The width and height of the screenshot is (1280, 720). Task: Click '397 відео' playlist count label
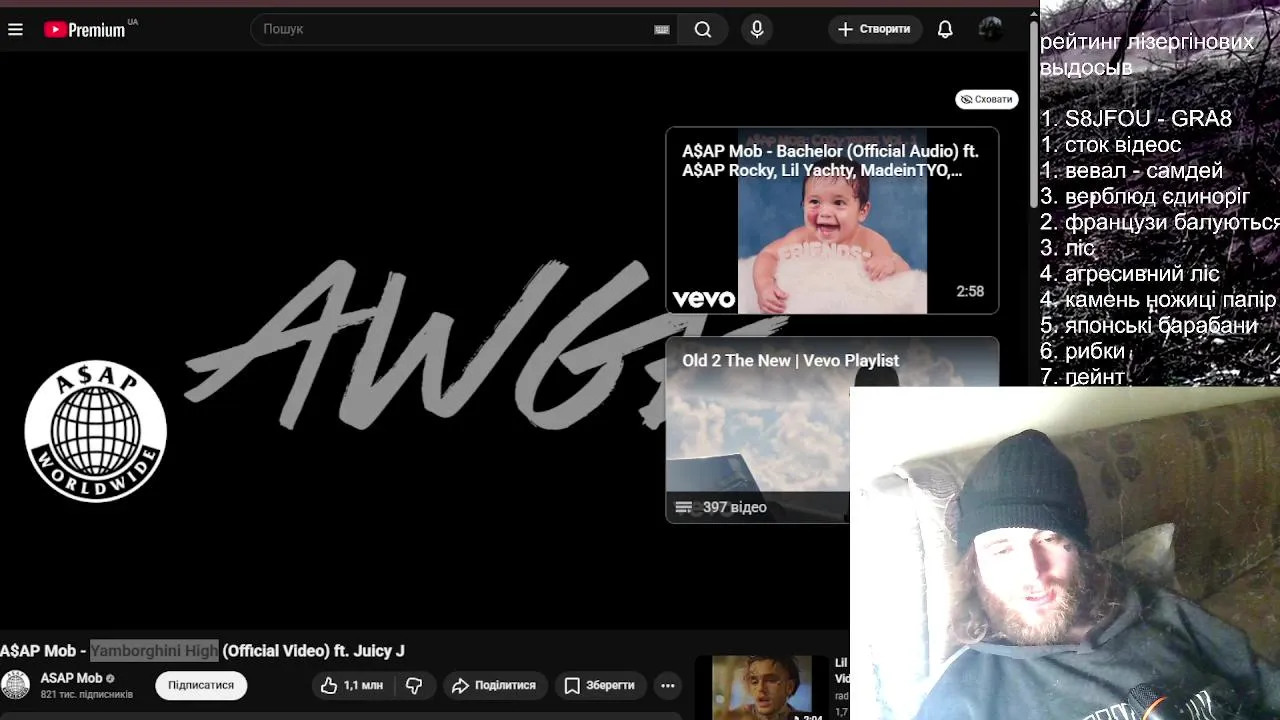tap(734, 507)
